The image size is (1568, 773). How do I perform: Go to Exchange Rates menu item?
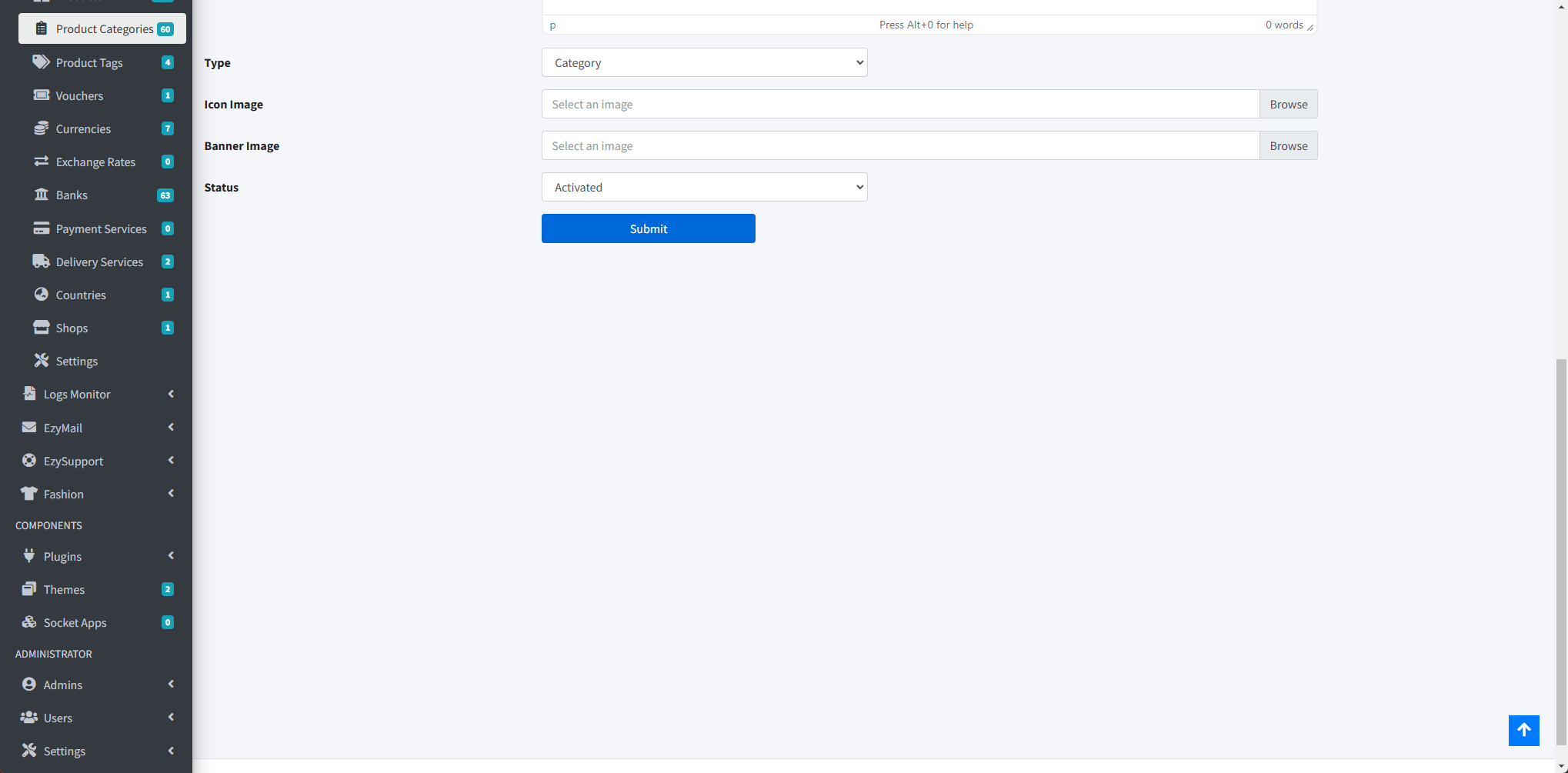95,162
